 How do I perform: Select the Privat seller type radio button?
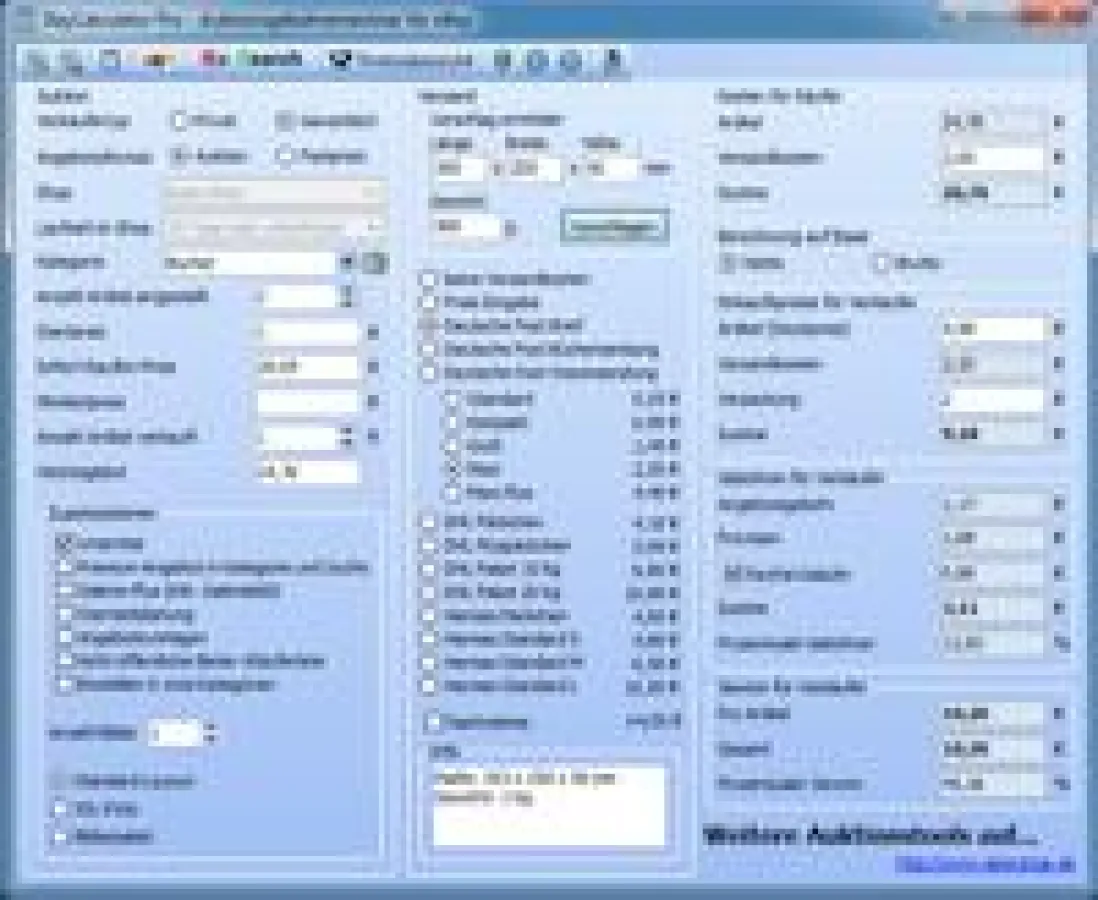tap(180, 121)
